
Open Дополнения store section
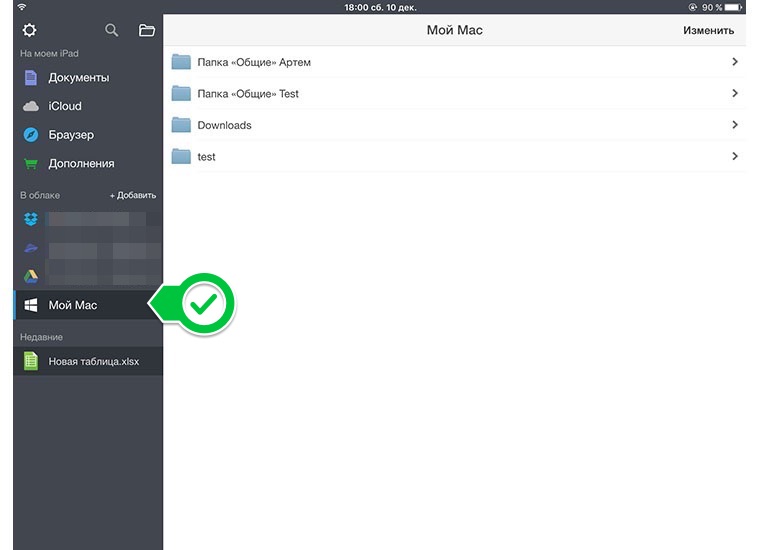tap(88, 163)
